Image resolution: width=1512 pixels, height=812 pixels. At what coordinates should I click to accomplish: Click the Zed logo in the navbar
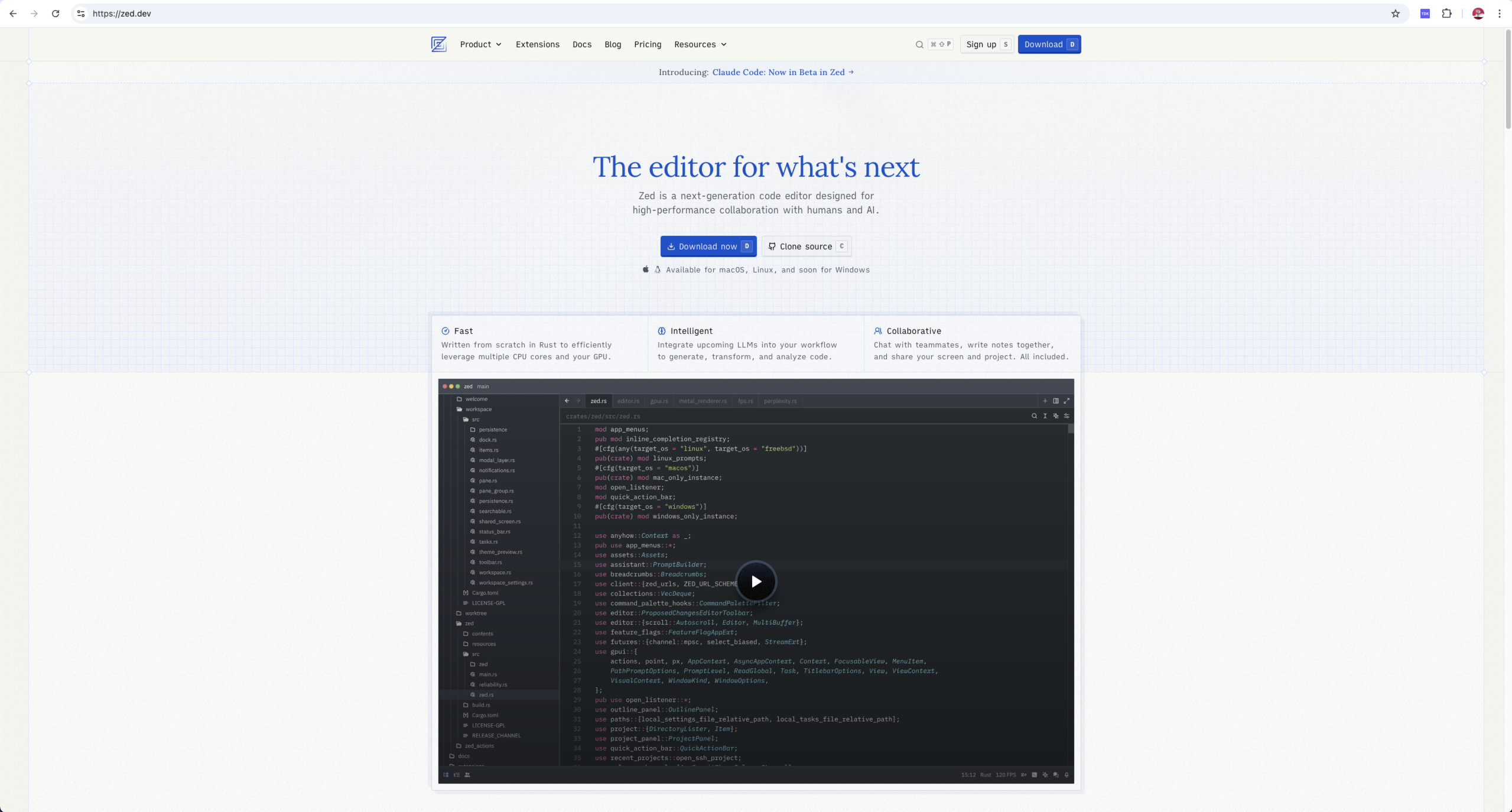coord(438,44)
